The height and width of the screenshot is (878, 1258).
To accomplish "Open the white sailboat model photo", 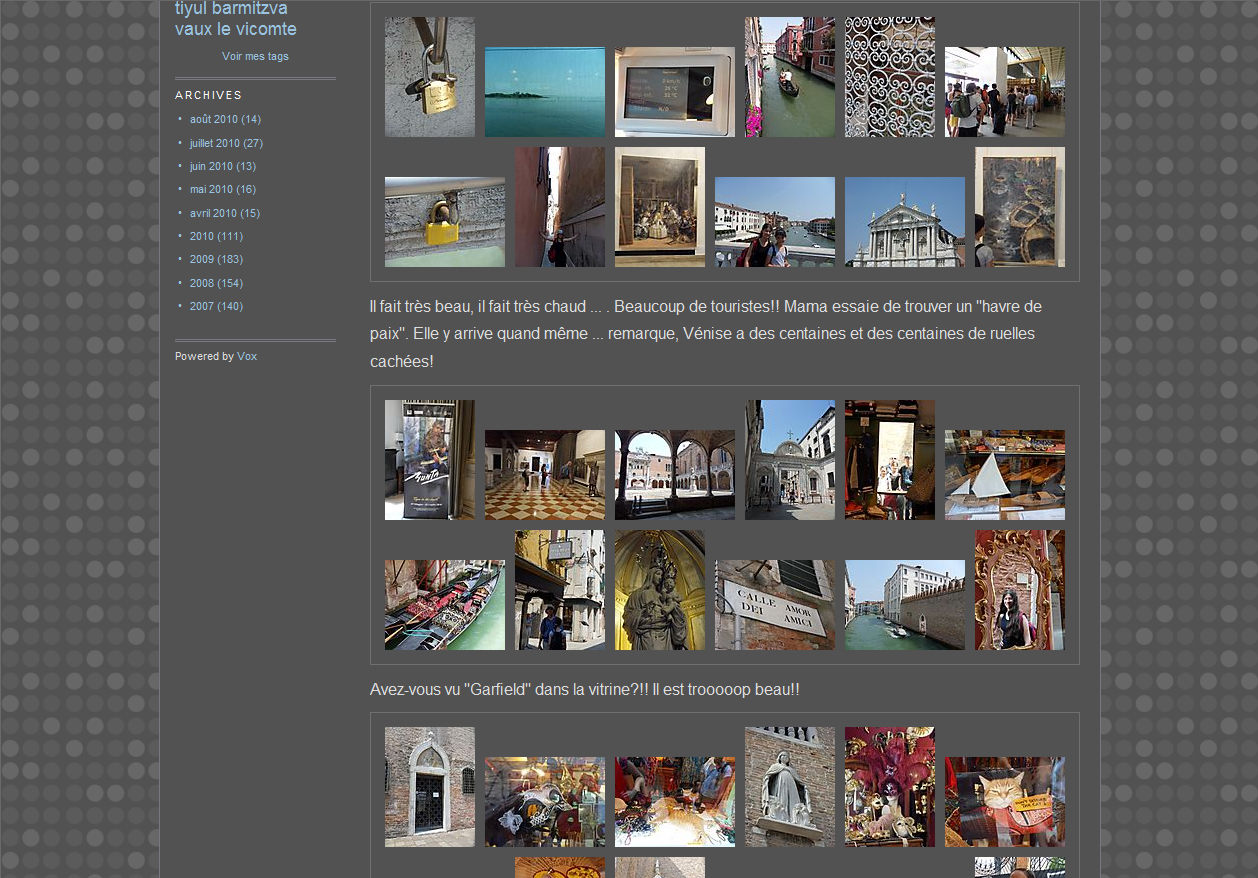I will (1005, 475).
